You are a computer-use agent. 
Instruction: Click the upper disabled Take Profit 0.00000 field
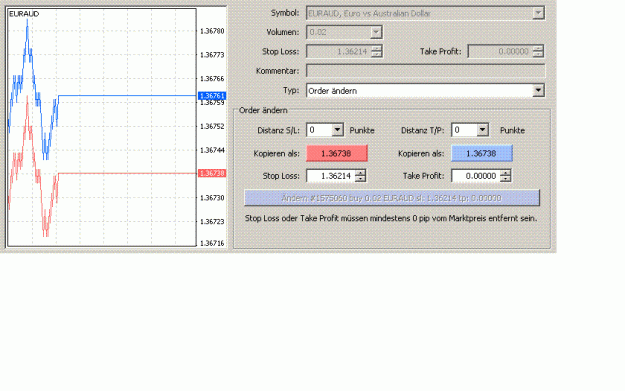point(500,51)
